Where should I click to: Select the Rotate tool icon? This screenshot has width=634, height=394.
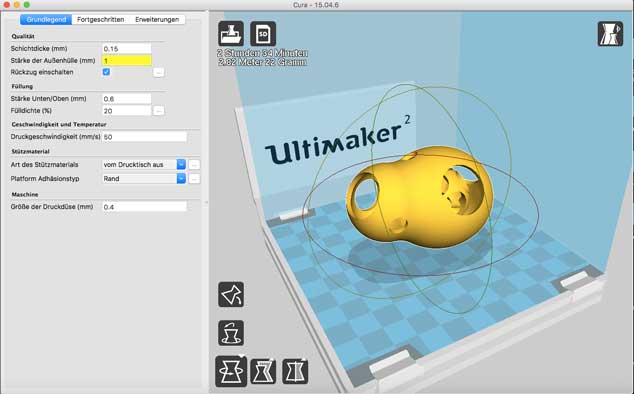click(x=231, y=371)
